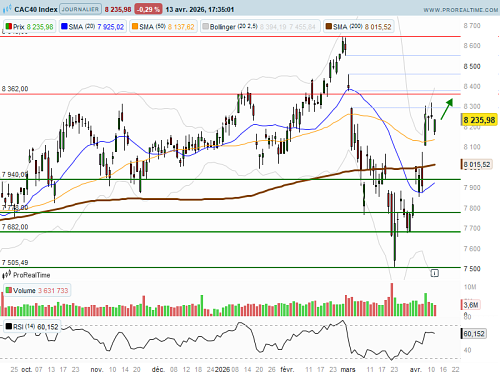Click the Prix red-green color swatch
500x375 pixels.
coord(9,26)
